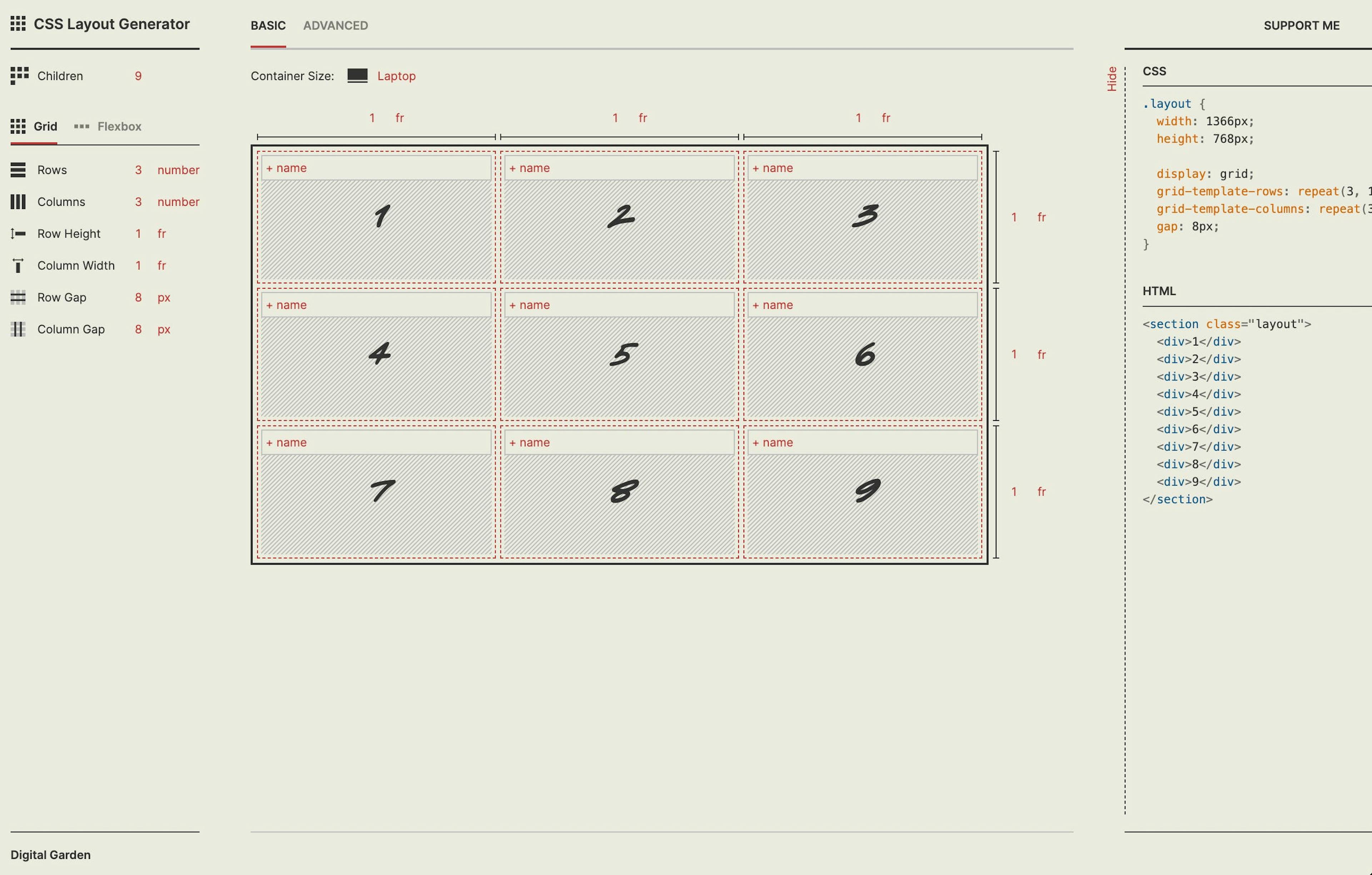Click the Column Width icon
The image size is (1372, 875).
(18, 265)
